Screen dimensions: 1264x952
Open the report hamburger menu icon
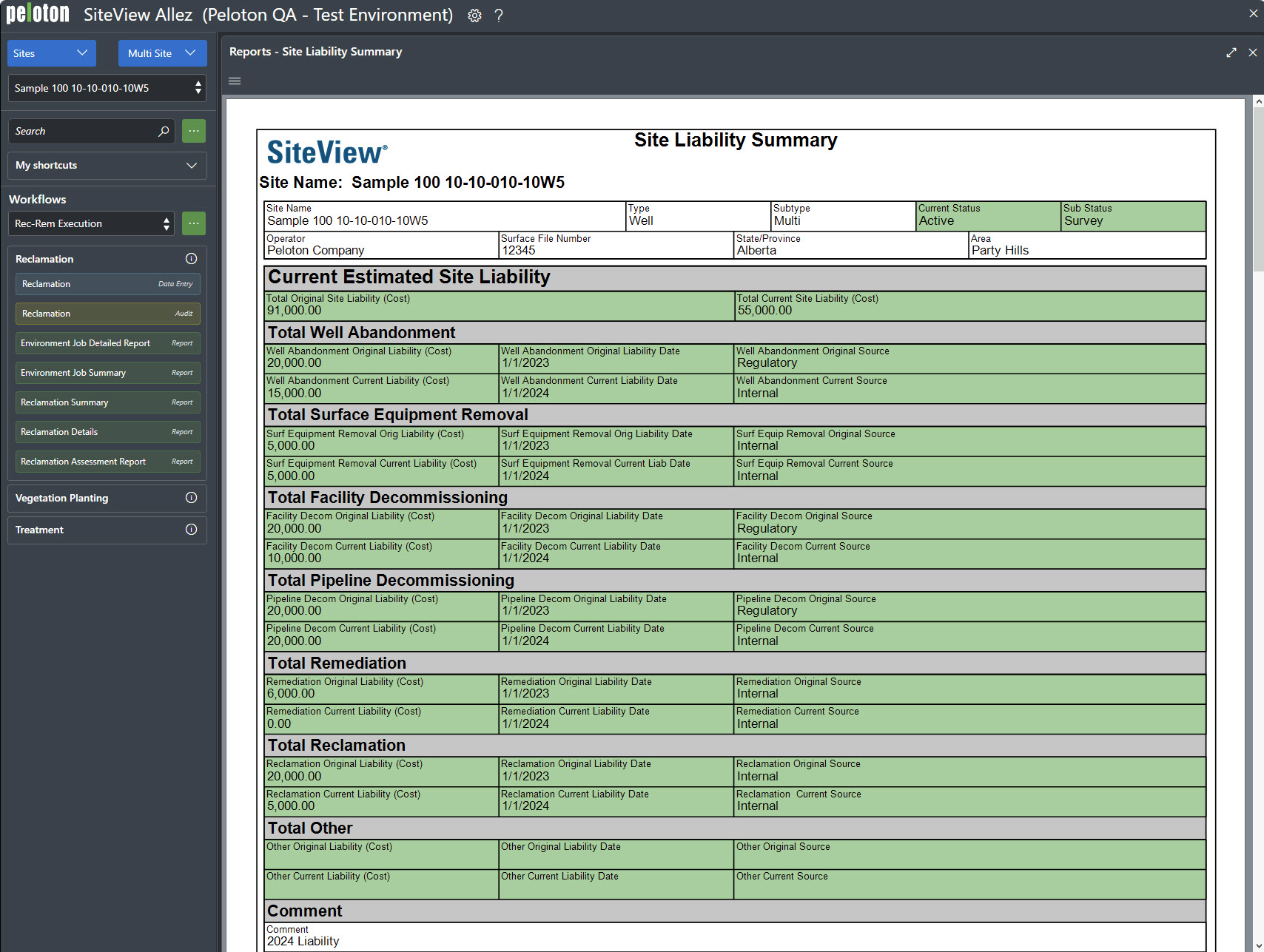(x=235, y=81)
